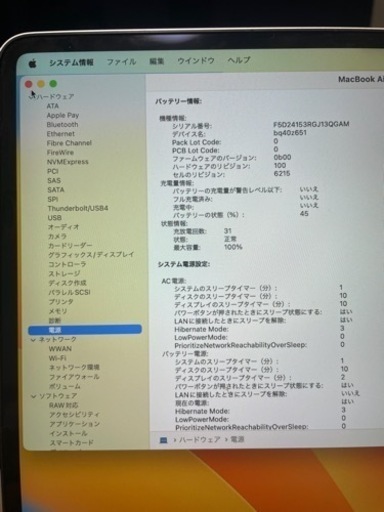Open the Apple menu
This screenshot has width=384, height=512.
pyautogui.click(x=32, y=63)
